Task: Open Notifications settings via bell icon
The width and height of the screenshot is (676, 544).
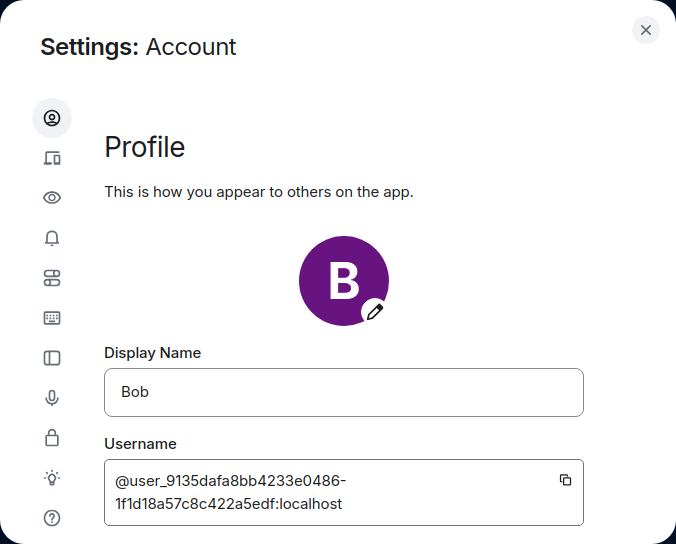Action: (x=52, y=238)
